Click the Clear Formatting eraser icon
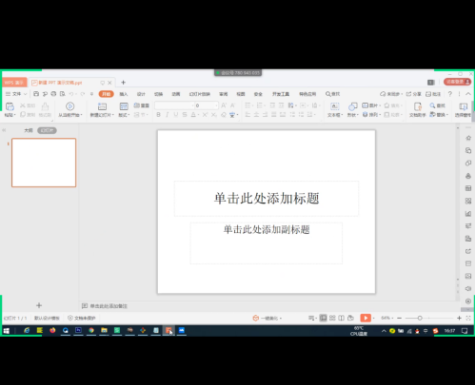The width and height of the screenshot is (475, 385). click(x=223, y=115)
